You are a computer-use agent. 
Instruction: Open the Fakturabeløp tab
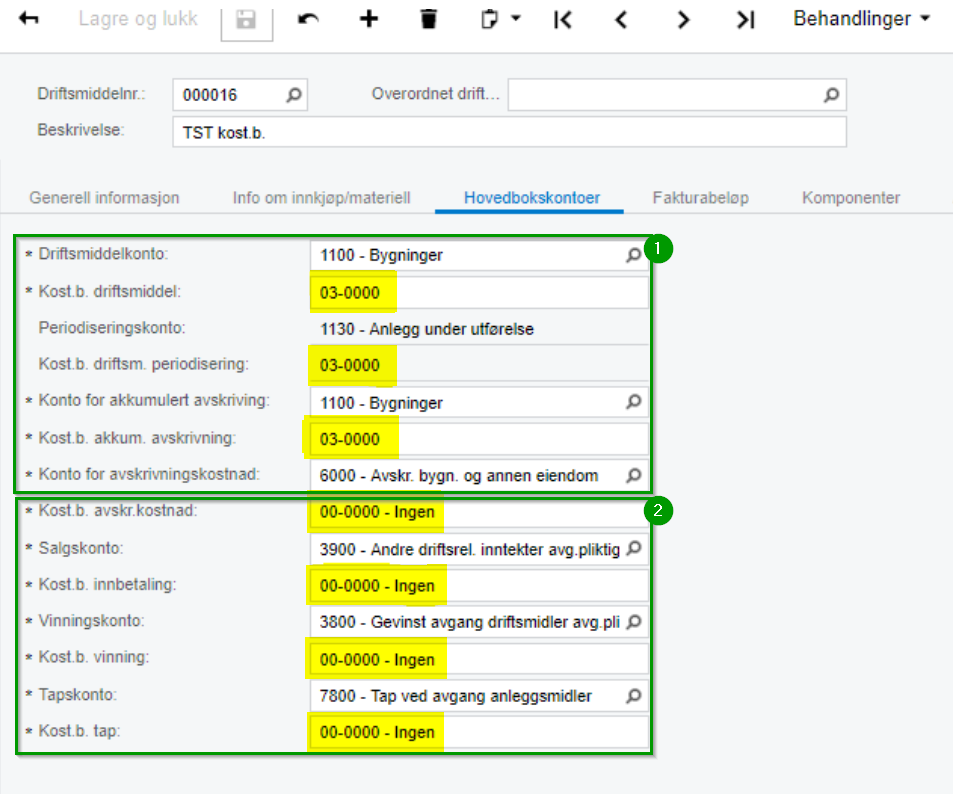point(700,198)
